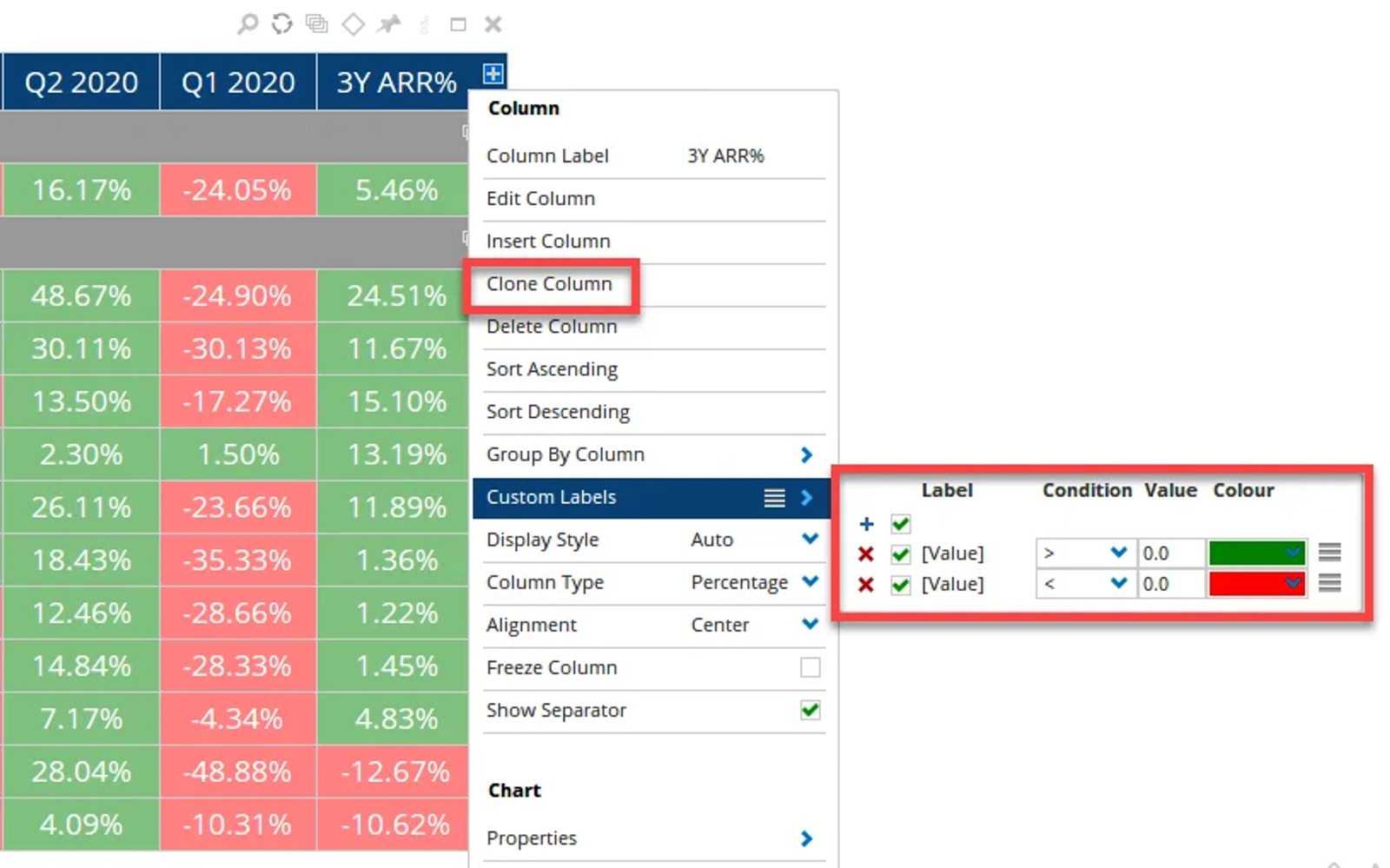
Task: Click the 30.11% cell
Action: 81,348
